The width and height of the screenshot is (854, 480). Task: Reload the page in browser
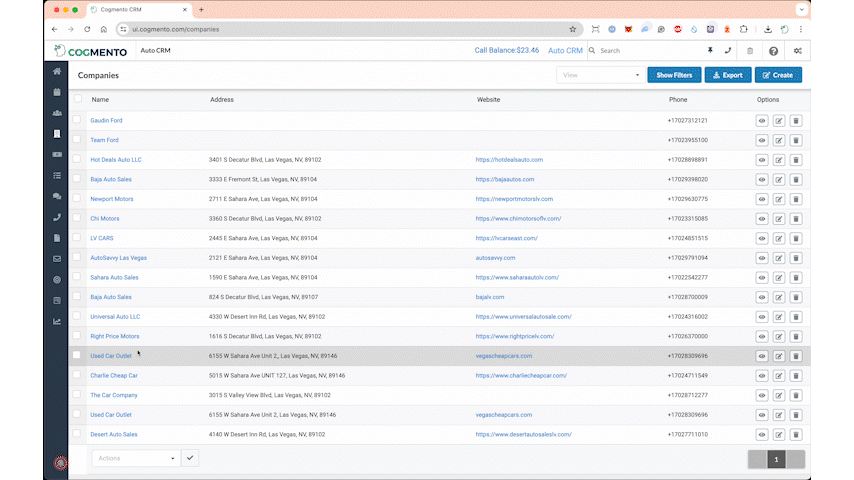coord(87,29)
